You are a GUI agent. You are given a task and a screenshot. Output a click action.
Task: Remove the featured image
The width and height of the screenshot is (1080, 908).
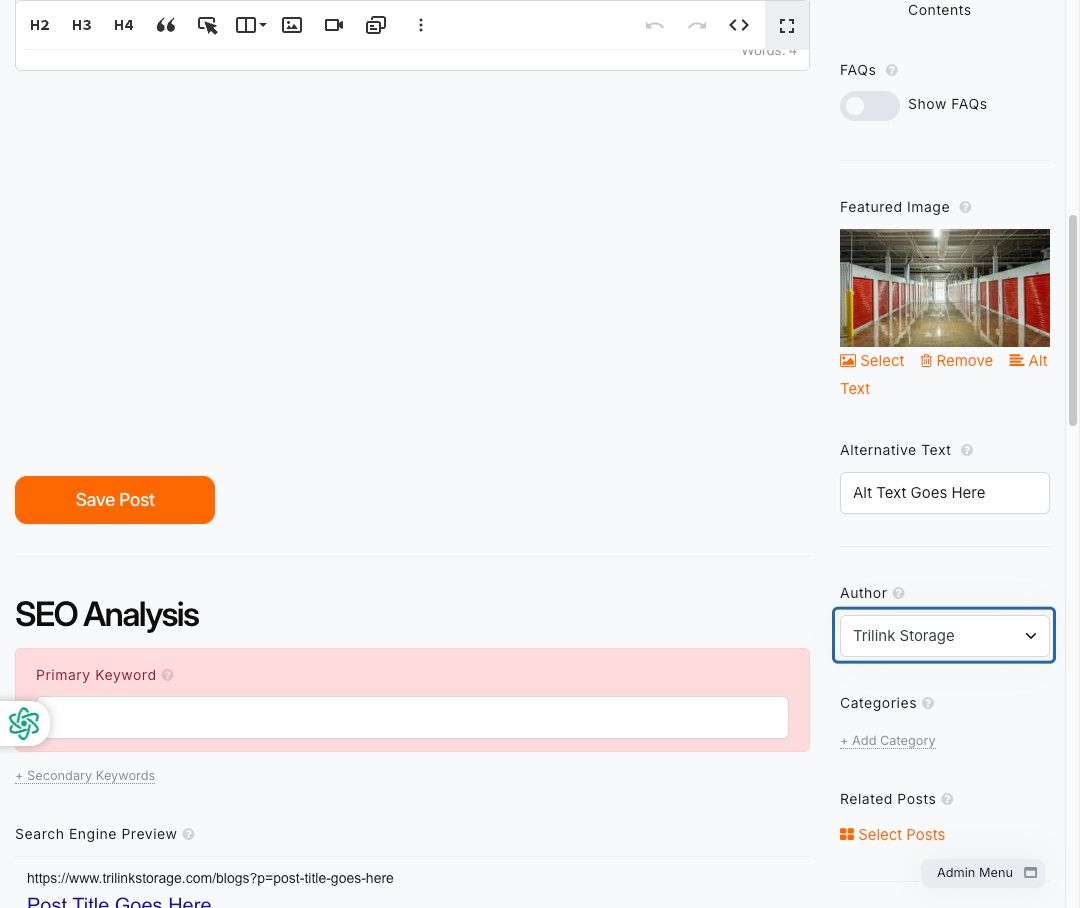point(957,361)
